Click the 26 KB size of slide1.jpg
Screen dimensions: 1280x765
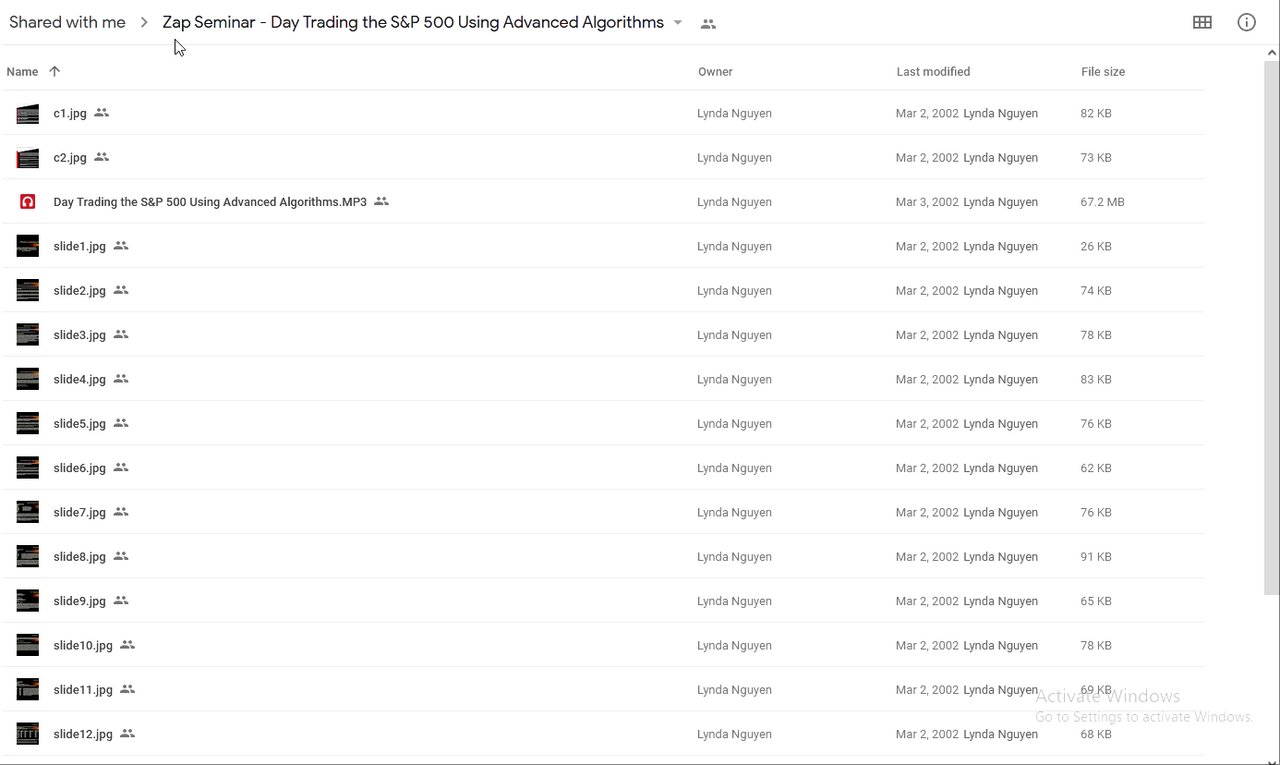tap(1096, 246)
